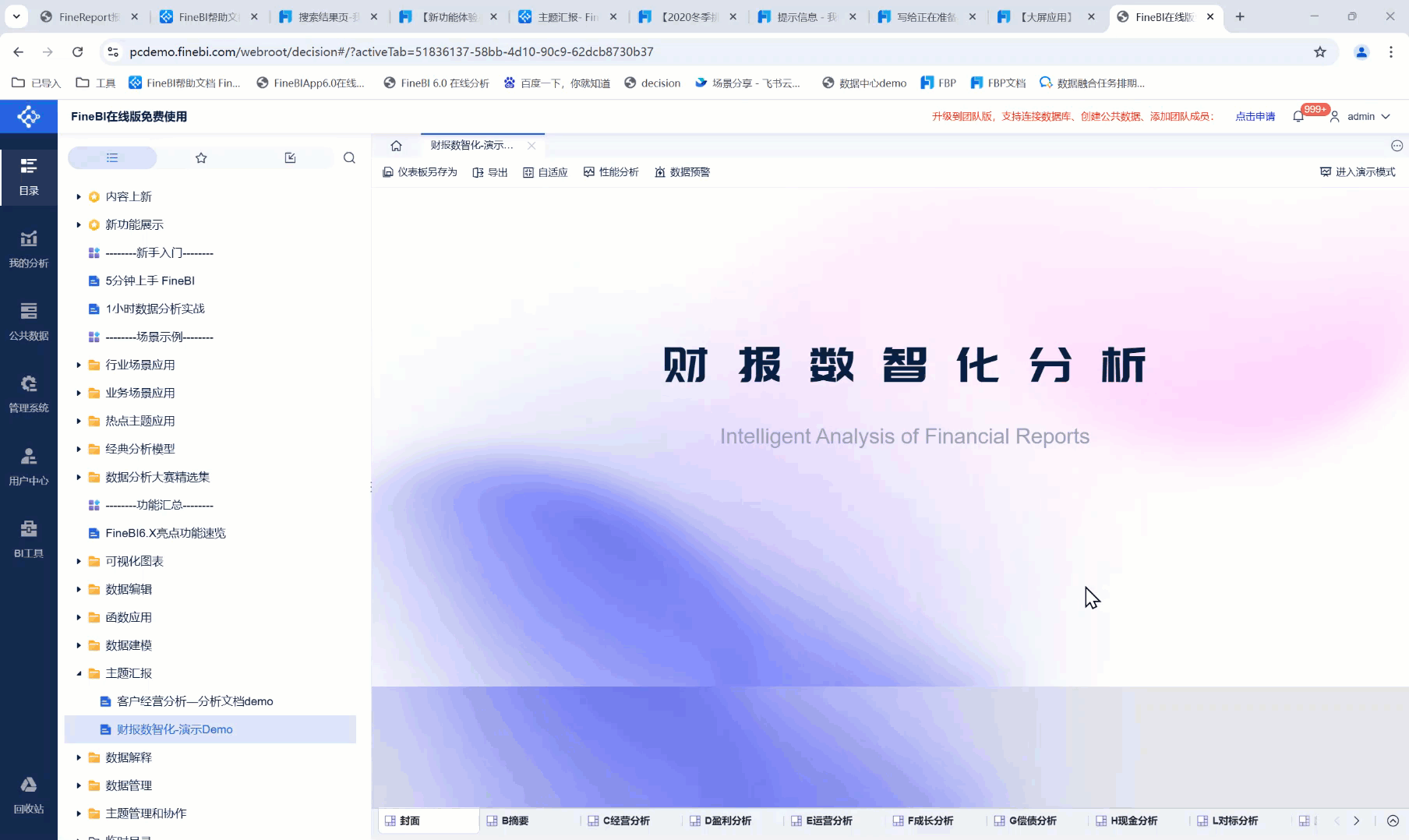1409x840 pixels.
Task: Select the 数据管理 folder
Action: 129,786
